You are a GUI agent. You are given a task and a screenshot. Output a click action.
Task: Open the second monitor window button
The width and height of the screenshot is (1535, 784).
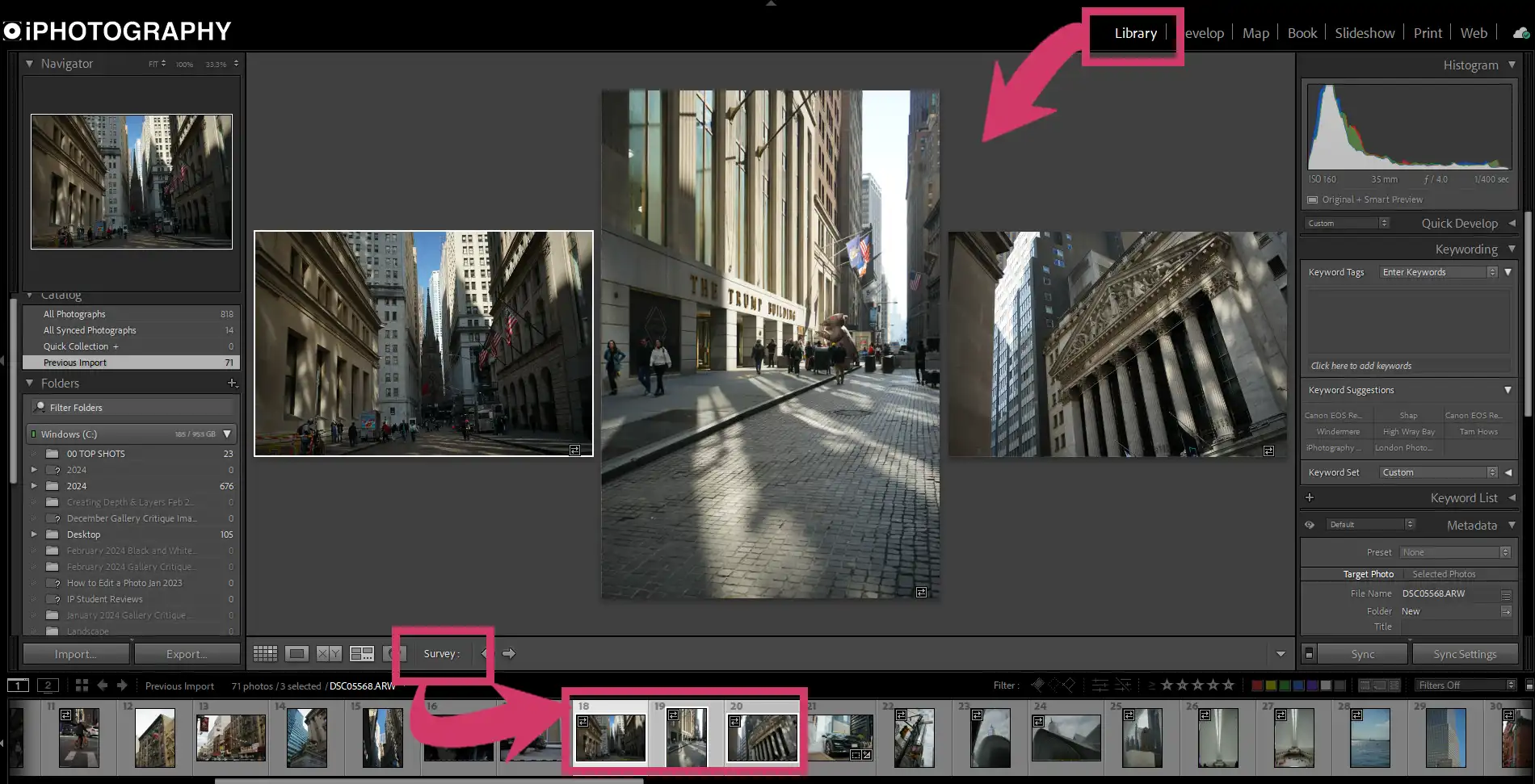click(48, 685)
